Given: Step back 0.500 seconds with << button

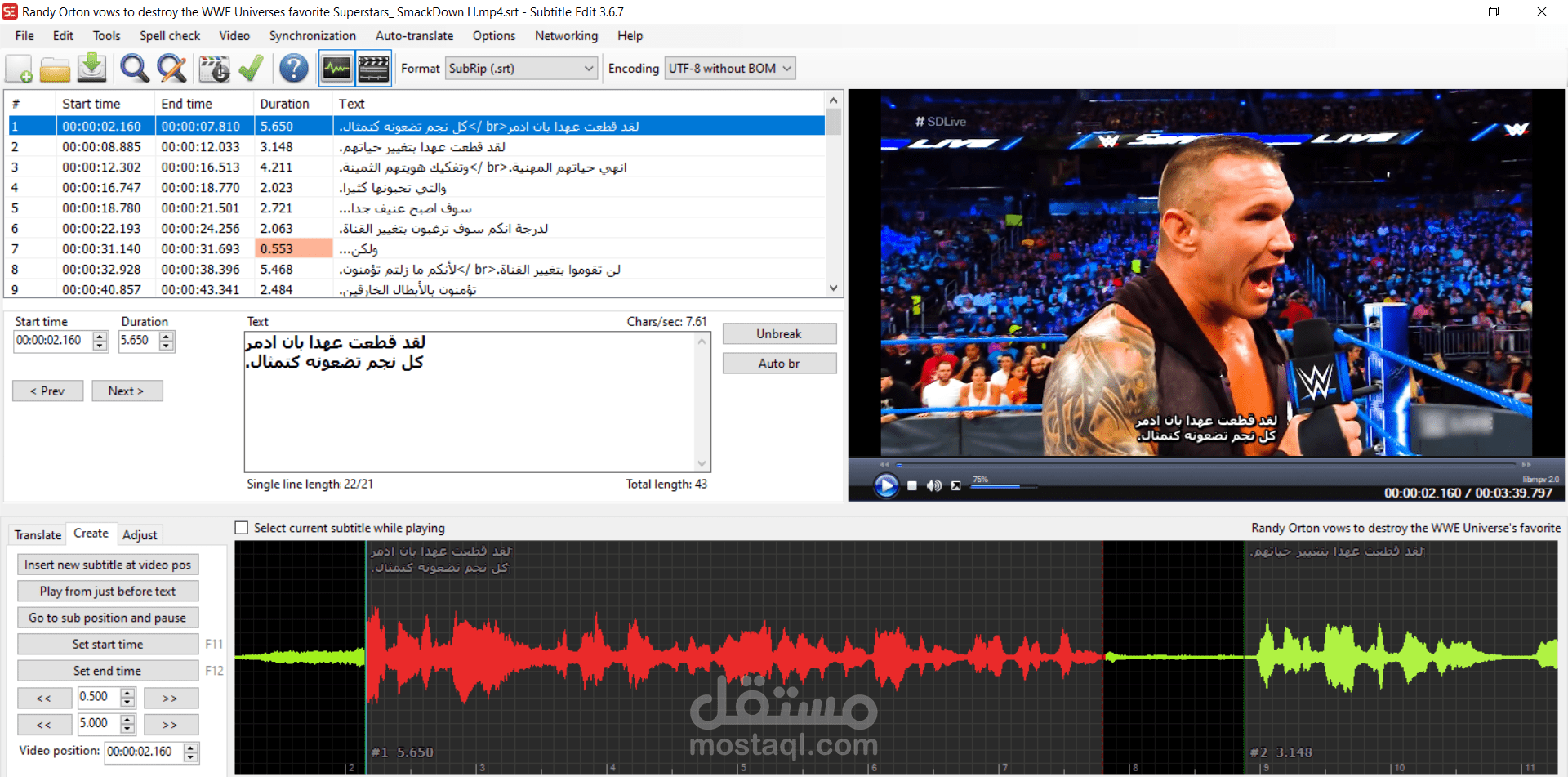Looking at the screenshot, I should [44, 699].
